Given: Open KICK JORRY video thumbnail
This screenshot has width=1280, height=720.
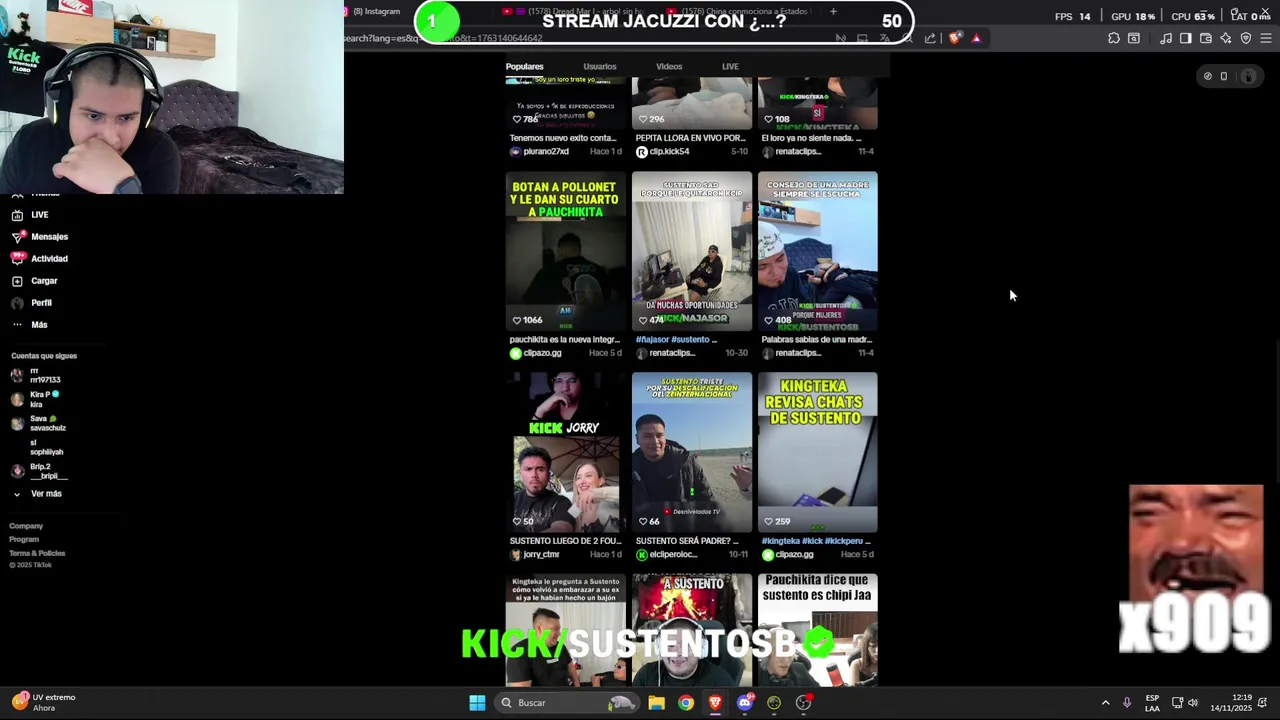Looking at the screenshot, I should [565, 452].
